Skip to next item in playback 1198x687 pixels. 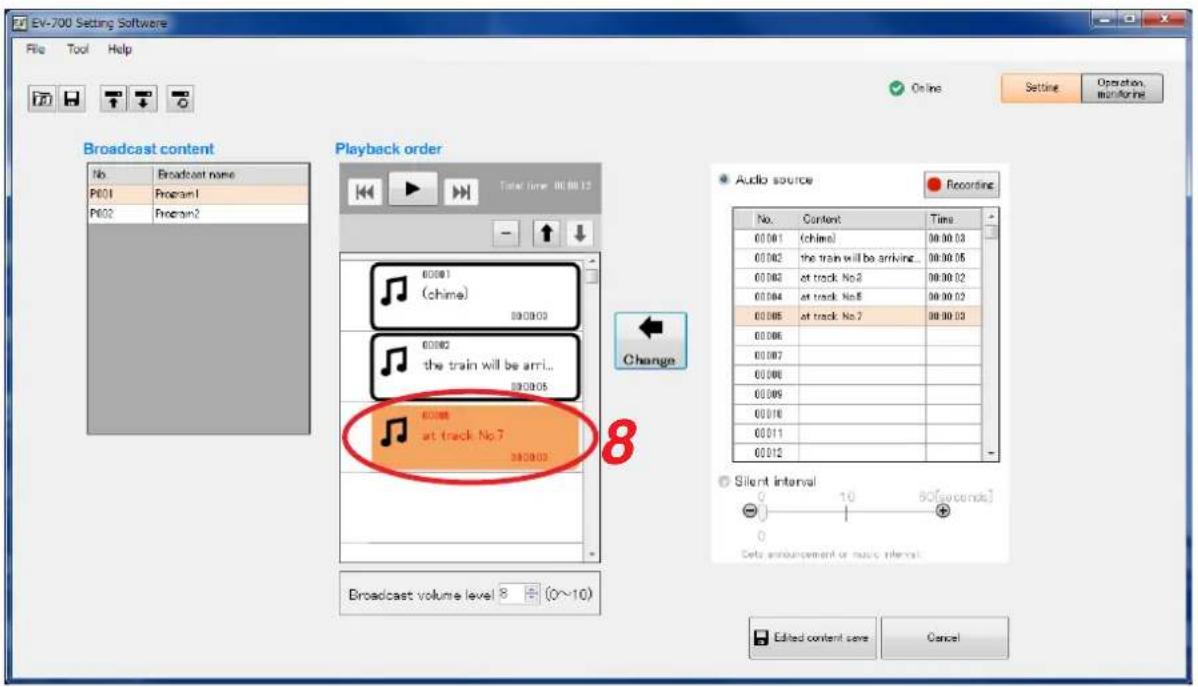click(x=461, y=191)
